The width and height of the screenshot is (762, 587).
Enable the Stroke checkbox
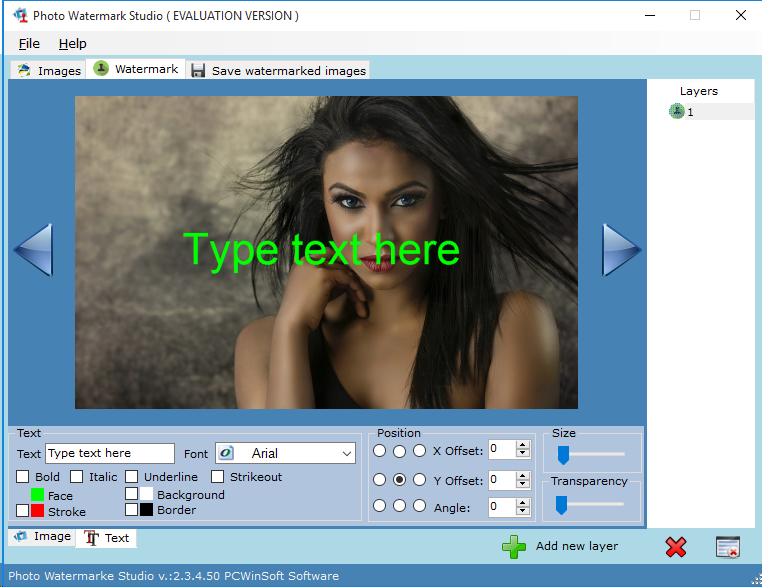[23, 511]
